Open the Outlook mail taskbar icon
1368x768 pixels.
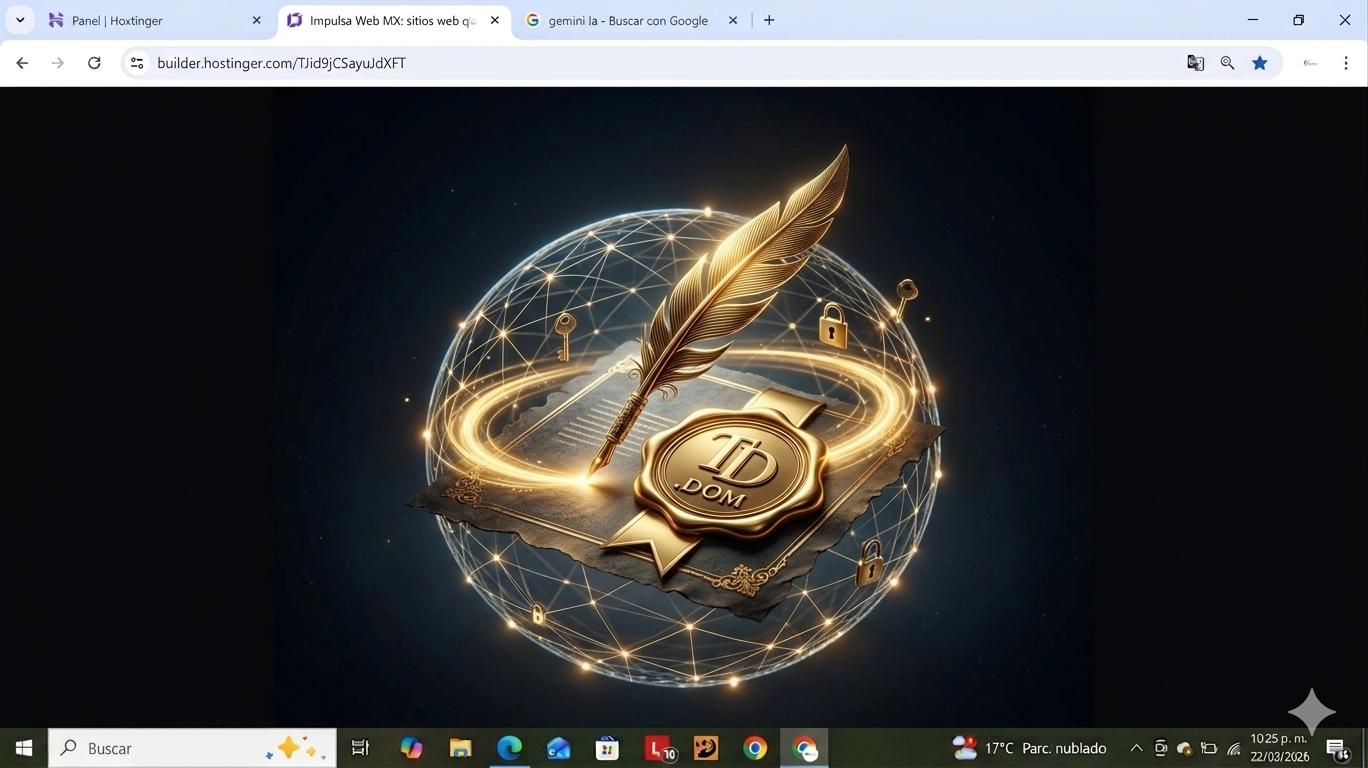point(558,748)
